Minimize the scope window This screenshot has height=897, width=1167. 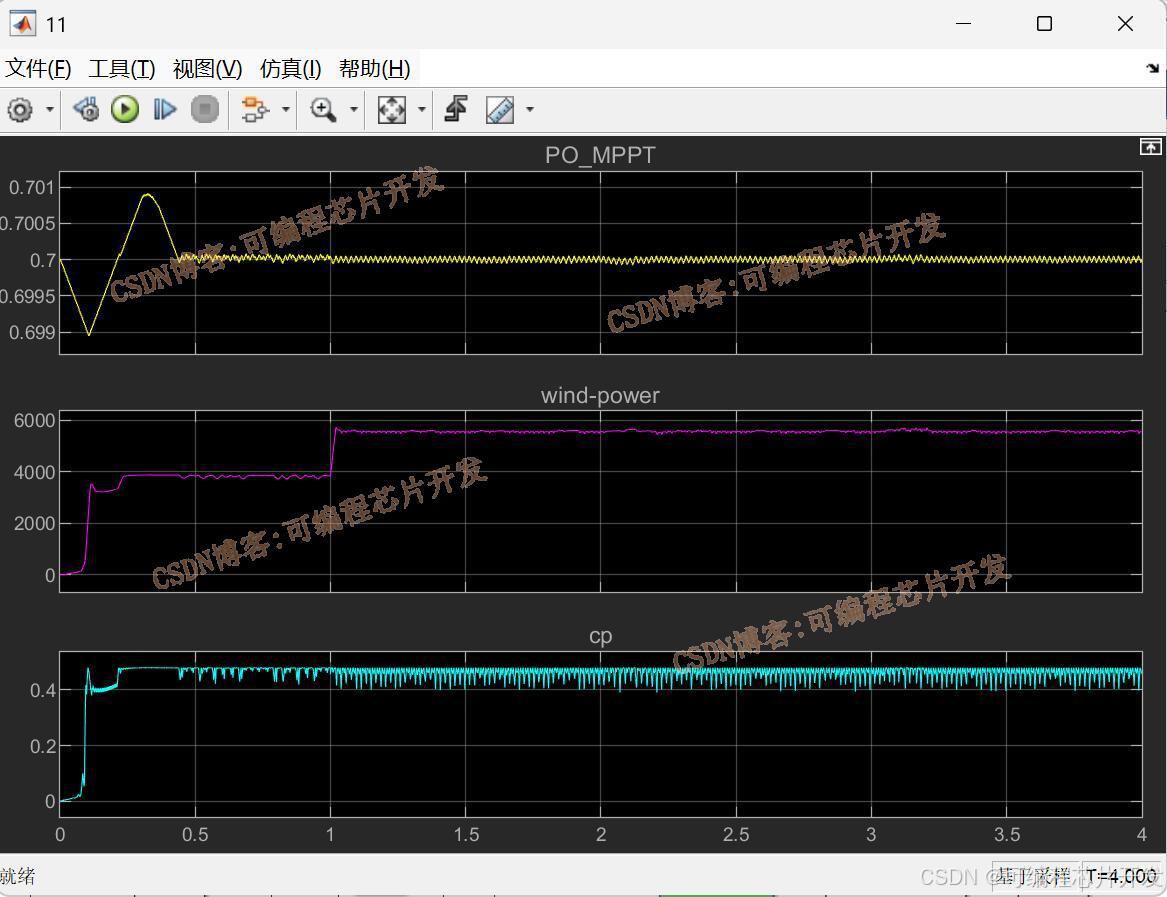[964, 24]
